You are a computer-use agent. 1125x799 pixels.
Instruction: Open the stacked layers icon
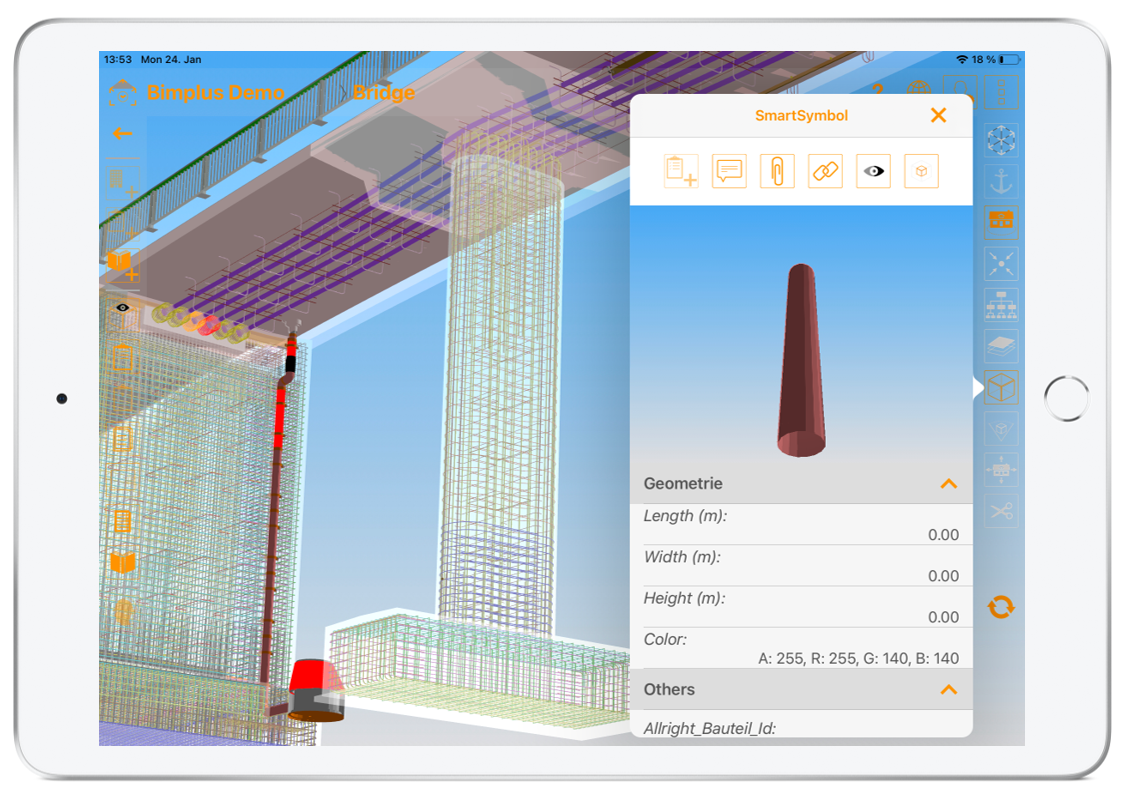click(1001, 346)
